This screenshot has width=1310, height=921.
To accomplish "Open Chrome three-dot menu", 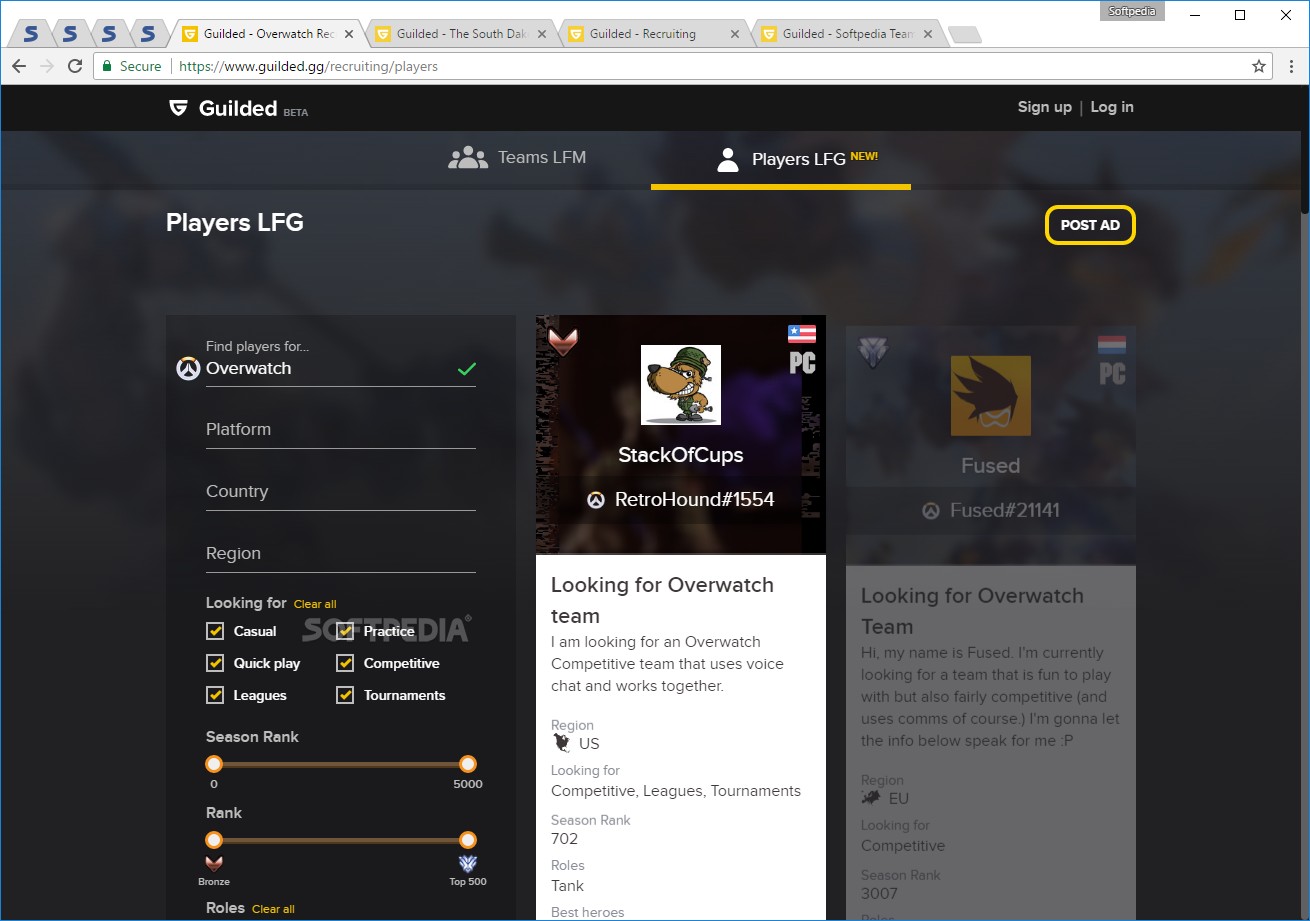I will click(x=1290, y=66).
